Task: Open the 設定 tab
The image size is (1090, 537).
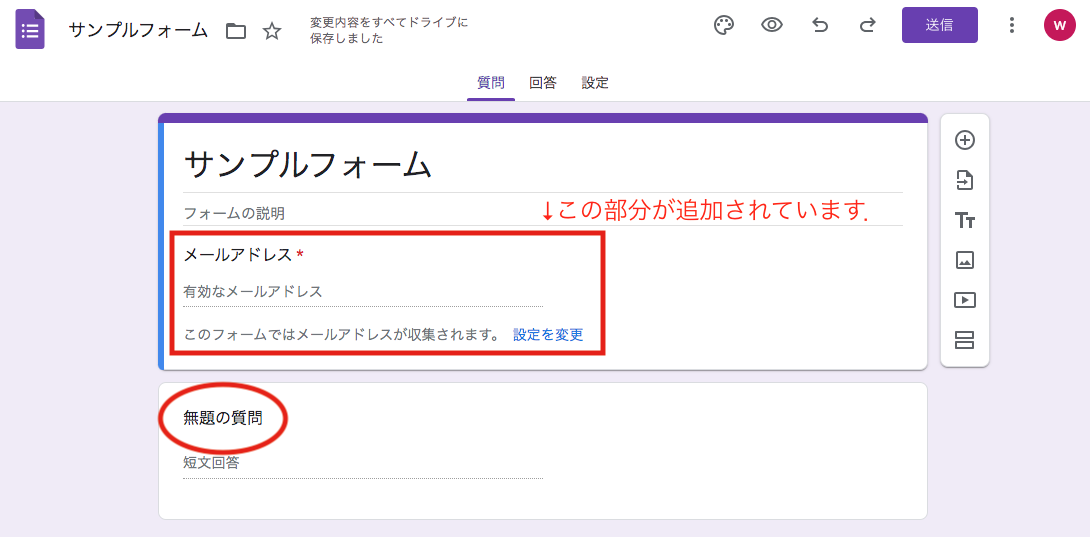Action: [x=595, y=83]
